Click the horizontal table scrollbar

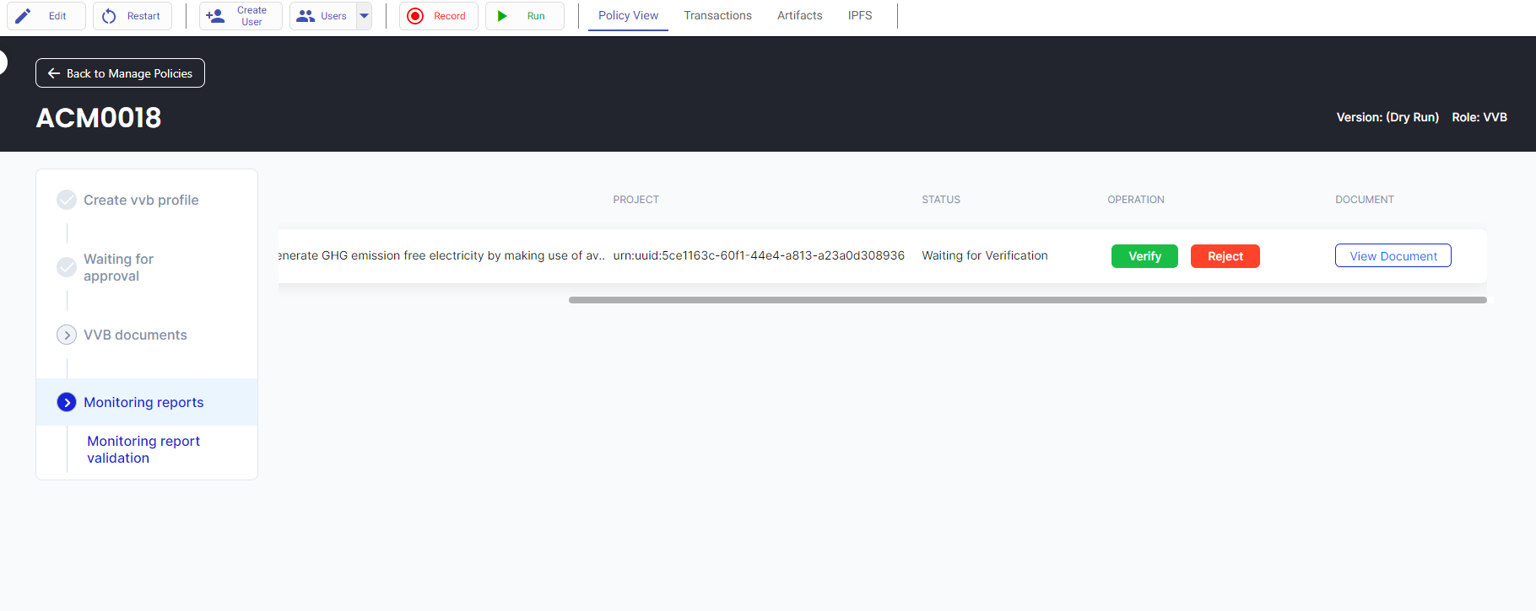1027,300
